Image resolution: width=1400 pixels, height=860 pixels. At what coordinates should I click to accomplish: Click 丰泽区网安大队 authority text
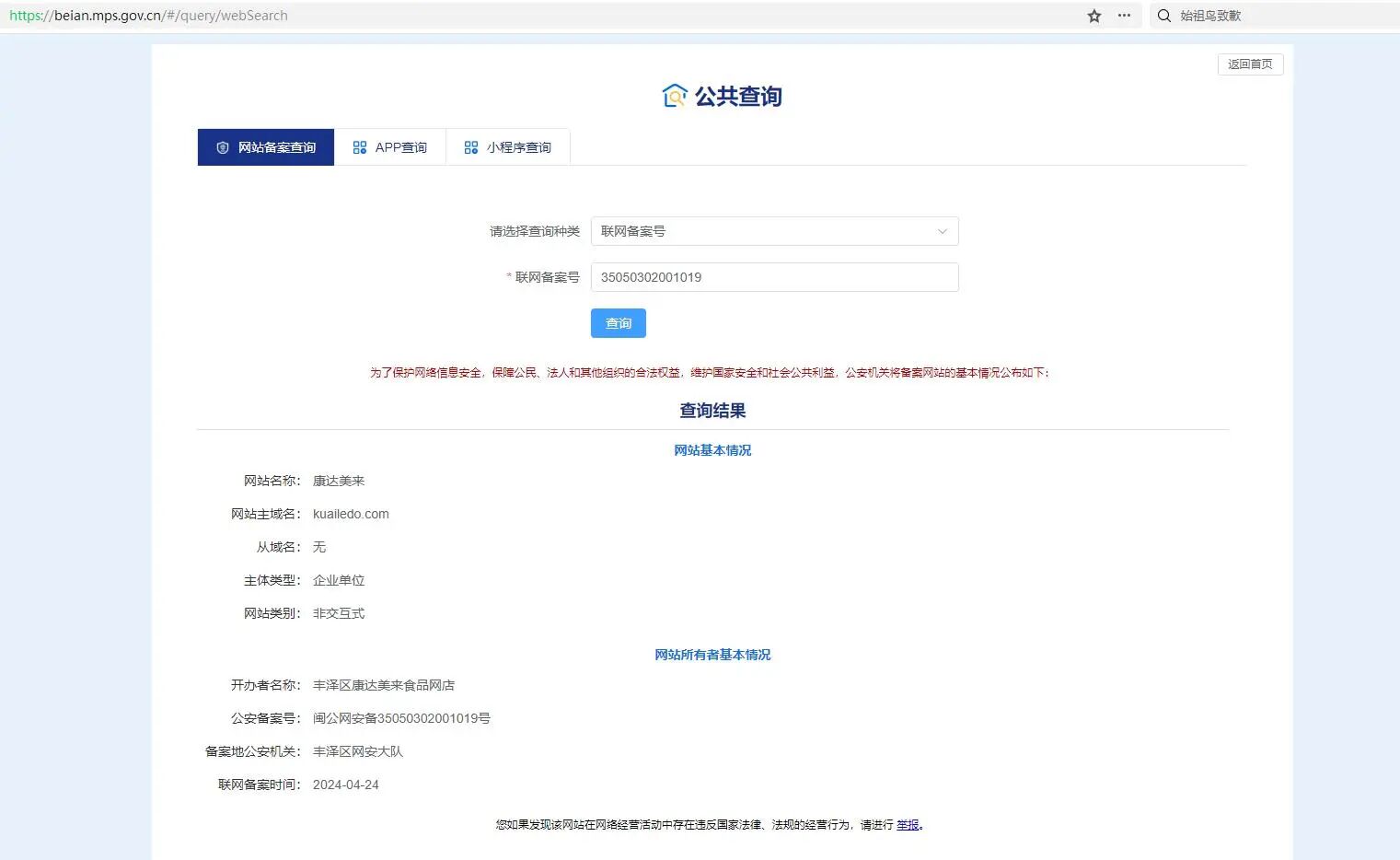(x=358, y=751)
